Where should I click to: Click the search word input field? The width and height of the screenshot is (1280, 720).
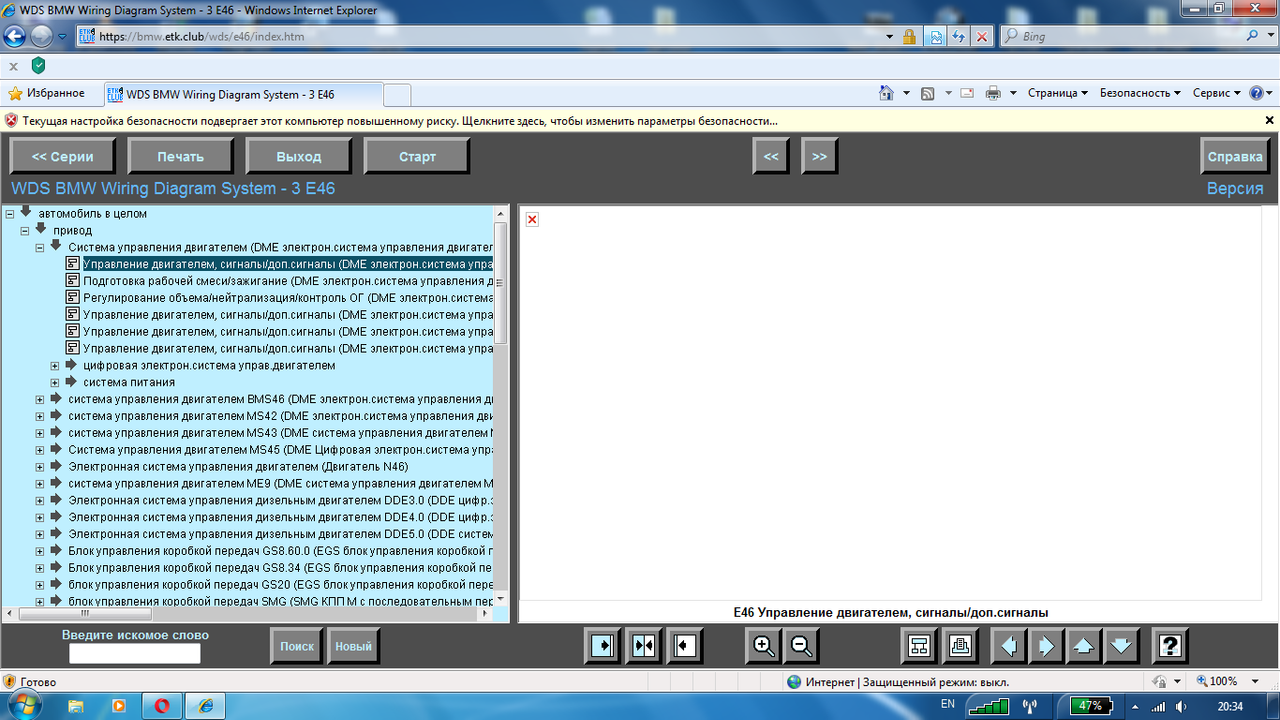(x=135, y=654)
